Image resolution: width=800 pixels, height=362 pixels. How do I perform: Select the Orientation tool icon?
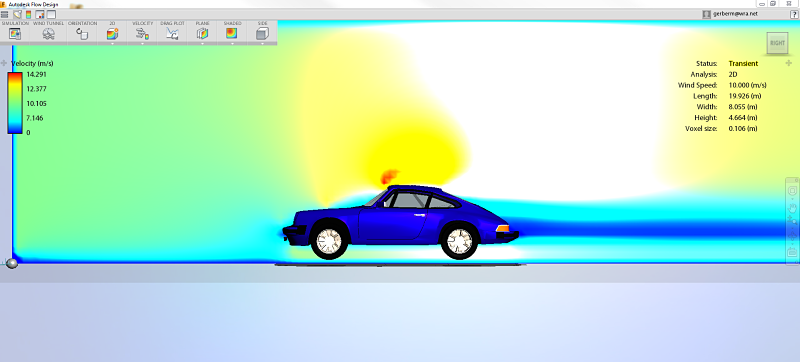[82, 34]
